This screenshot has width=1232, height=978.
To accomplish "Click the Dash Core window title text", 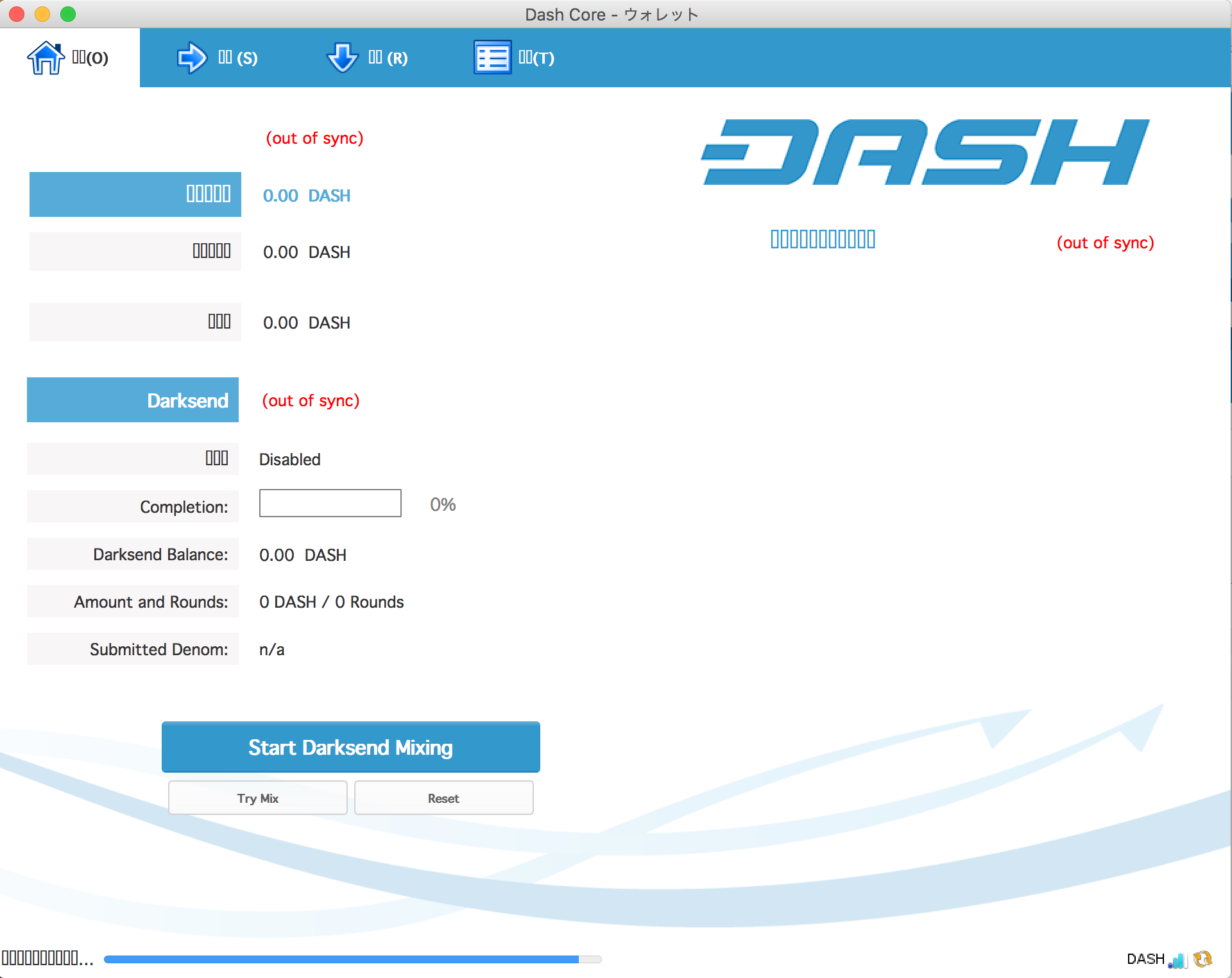I will pyautogui.click(x=612, y=14).
